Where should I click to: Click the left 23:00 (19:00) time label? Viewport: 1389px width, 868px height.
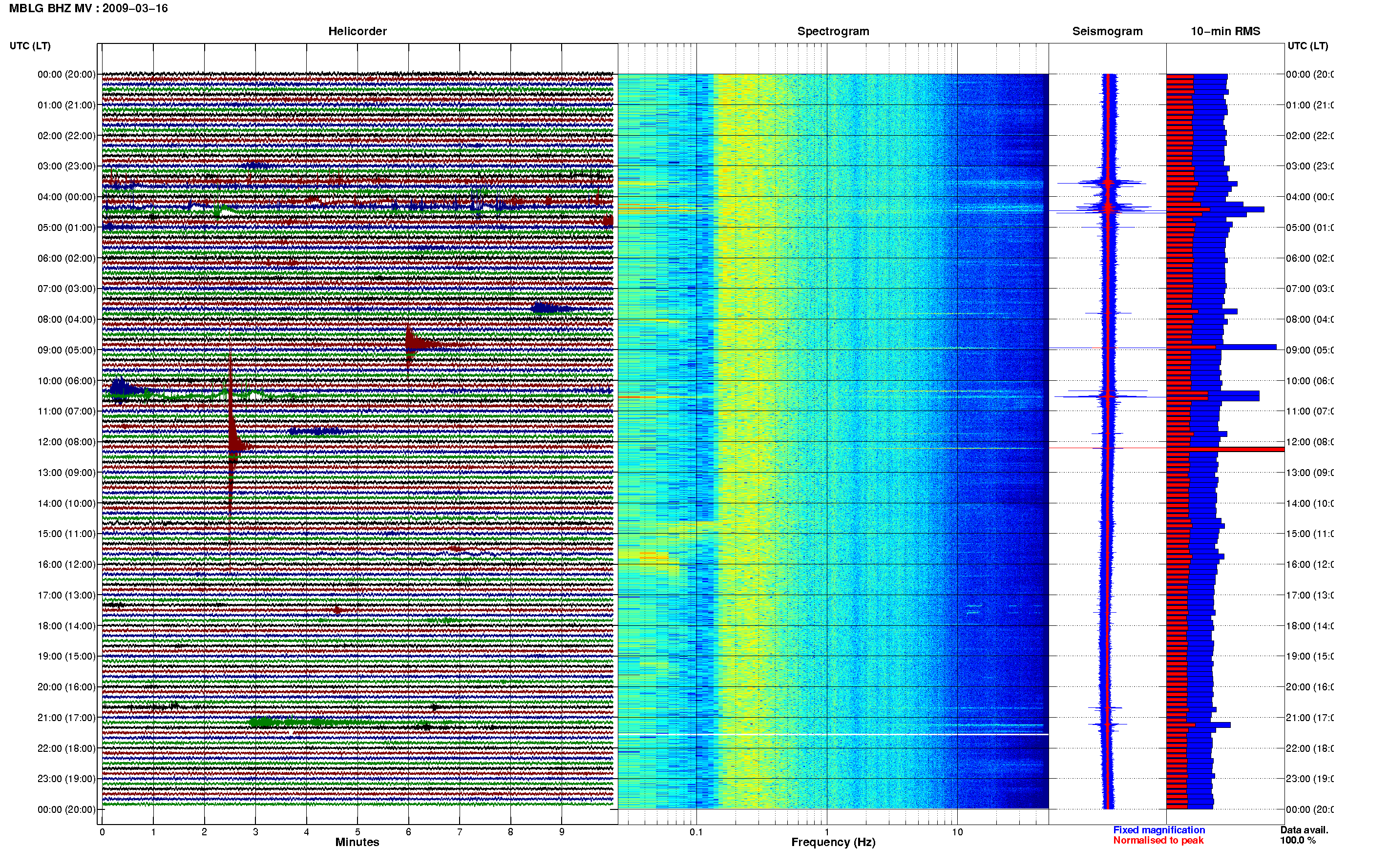tap(66, 779)
